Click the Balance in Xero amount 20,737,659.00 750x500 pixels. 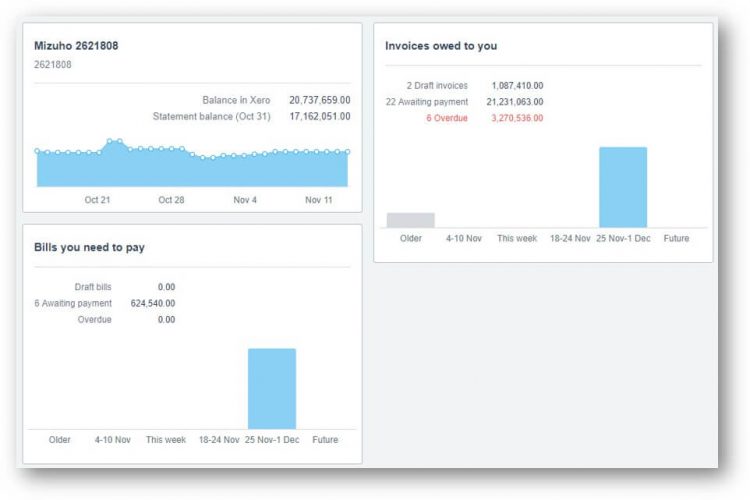319,101
